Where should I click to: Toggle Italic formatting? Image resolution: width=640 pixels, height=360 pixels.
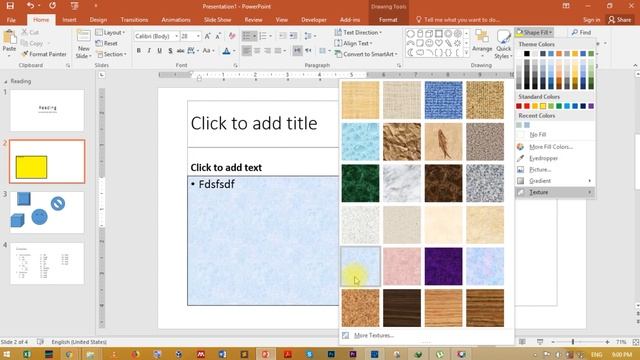(149, 51)
